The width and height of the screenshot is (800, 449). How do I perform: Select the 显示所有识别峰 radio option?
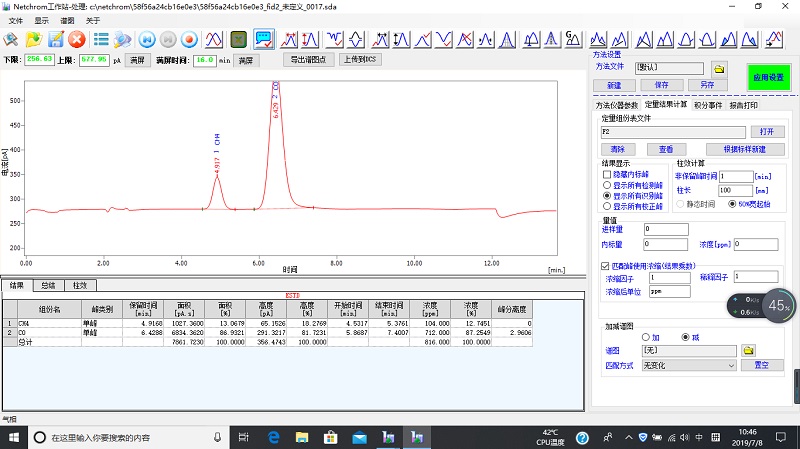tap(607, 196)
